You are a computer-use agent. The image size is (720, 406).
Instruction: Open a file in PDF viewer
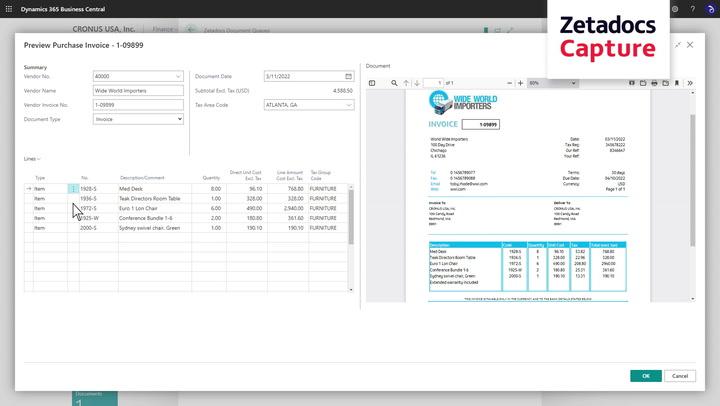[643, 83]
